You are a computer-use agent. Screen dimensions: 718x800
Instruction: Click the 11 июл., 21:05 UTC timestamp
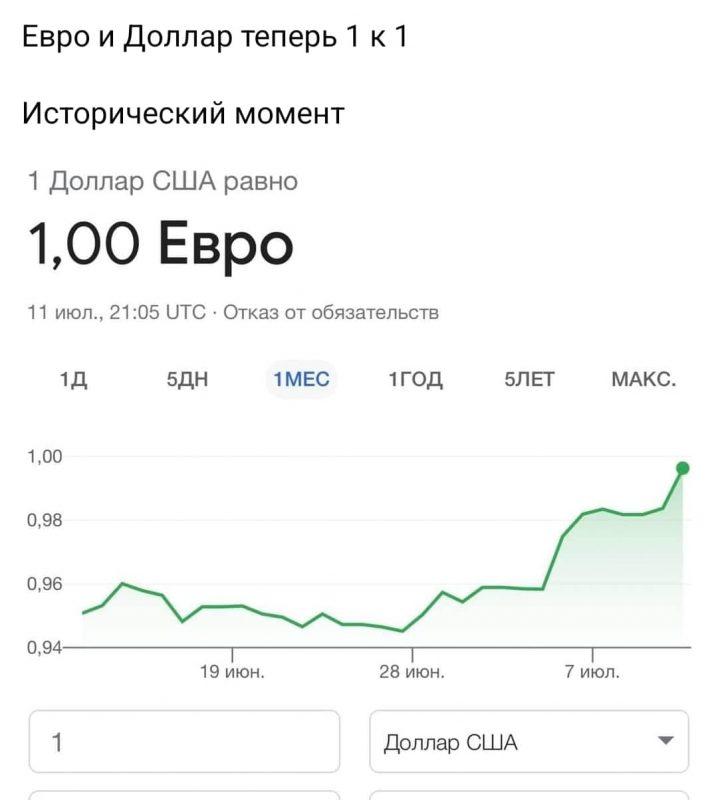pos(116,313)
